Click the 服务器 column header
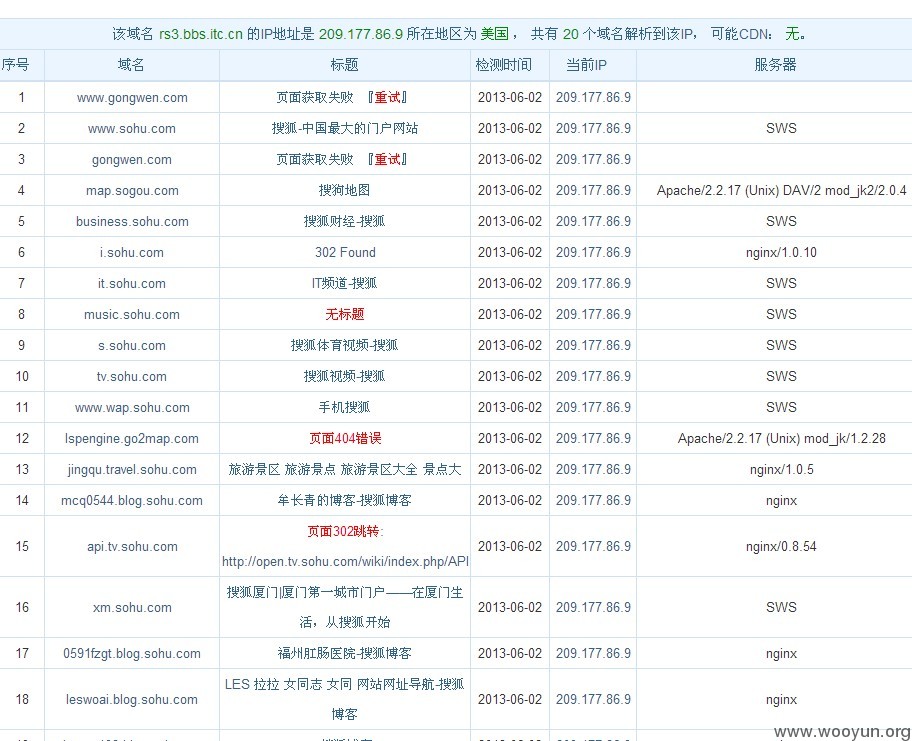The height and width of the screenshot is (741, 912). coord(775,65)
